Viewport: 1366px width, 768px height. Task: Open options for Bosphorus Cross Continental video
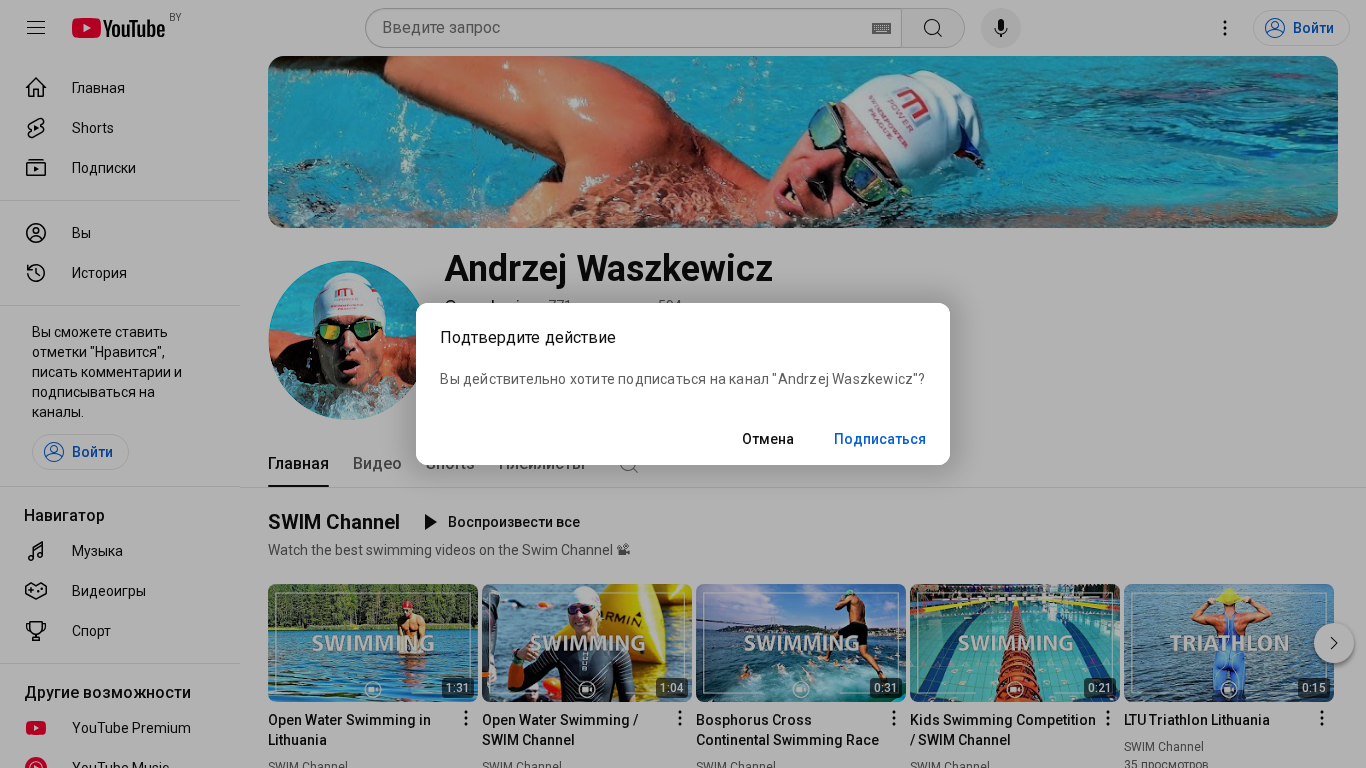893,719
